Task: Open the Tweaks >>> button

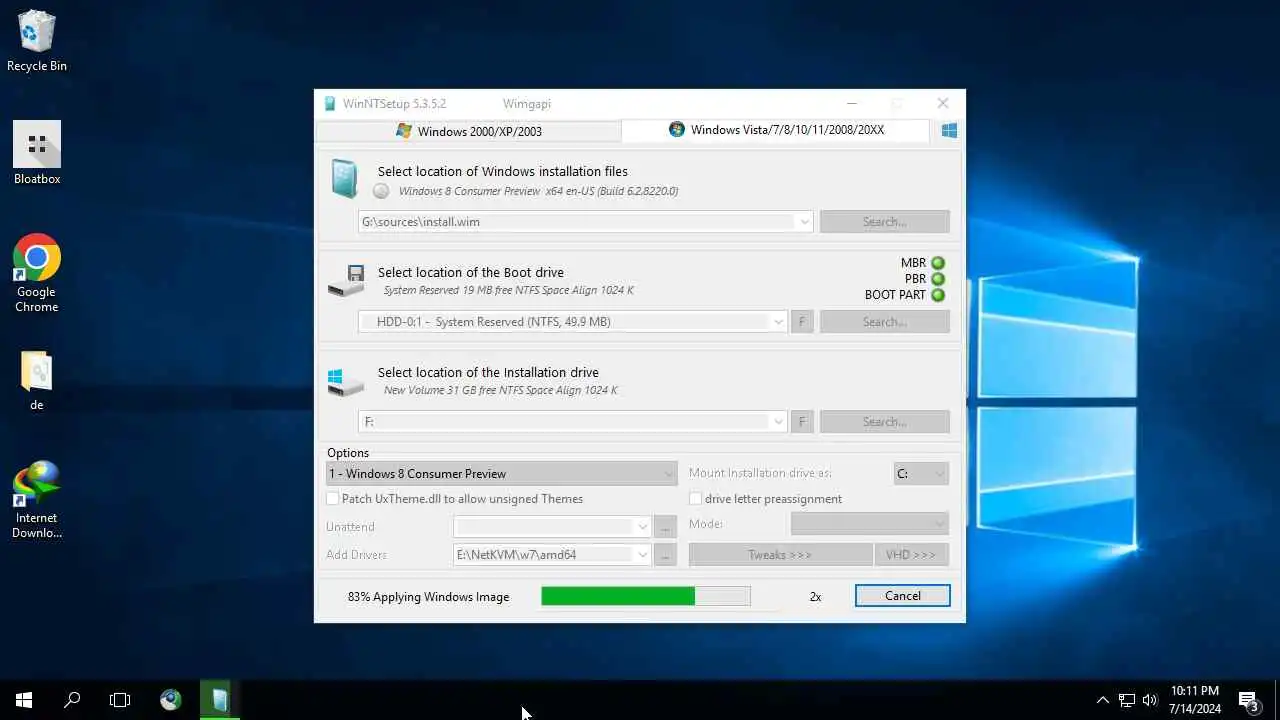Action: (780, 555)
